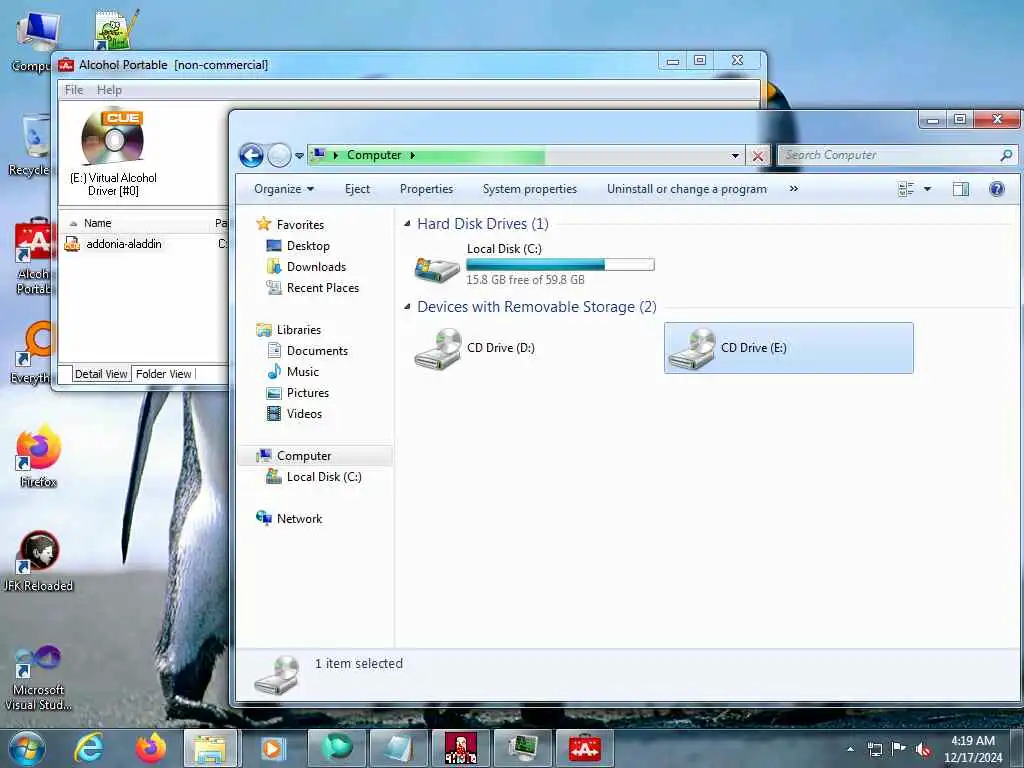
Task: Open the JFK Reloaded desktop shortcut
Action: pyautogui.click(x=38, y=561)
